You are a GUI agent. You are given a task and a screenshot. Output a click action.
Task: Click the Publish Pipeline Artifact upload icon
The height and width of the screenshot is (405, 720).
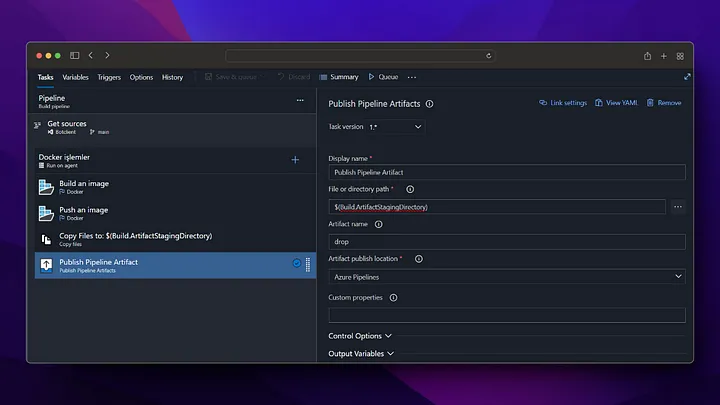(x=46, y=265)
